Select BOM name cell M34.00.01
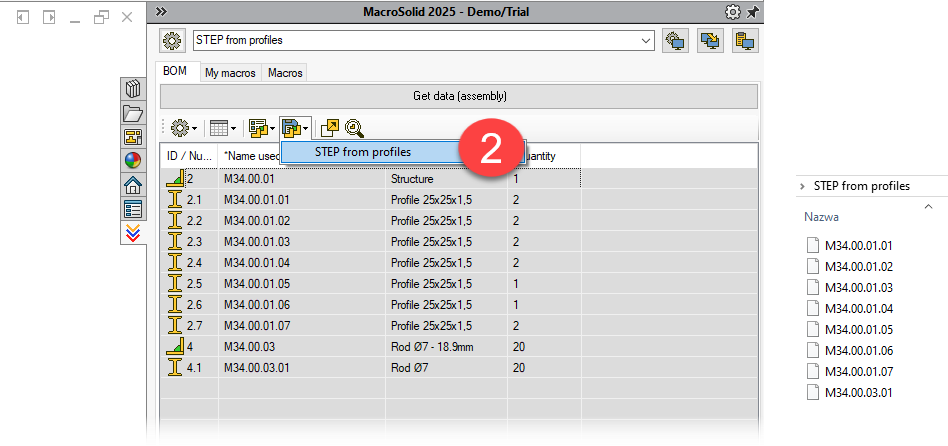 click(302, 179)
